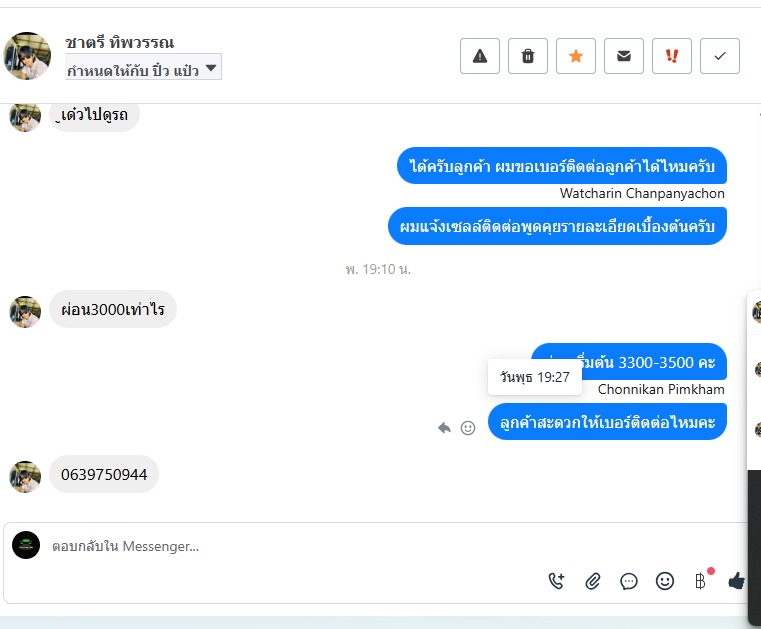Click the customer name ชาตรี ทิพวรรณ
761x629 pixels.
point(119,43)
